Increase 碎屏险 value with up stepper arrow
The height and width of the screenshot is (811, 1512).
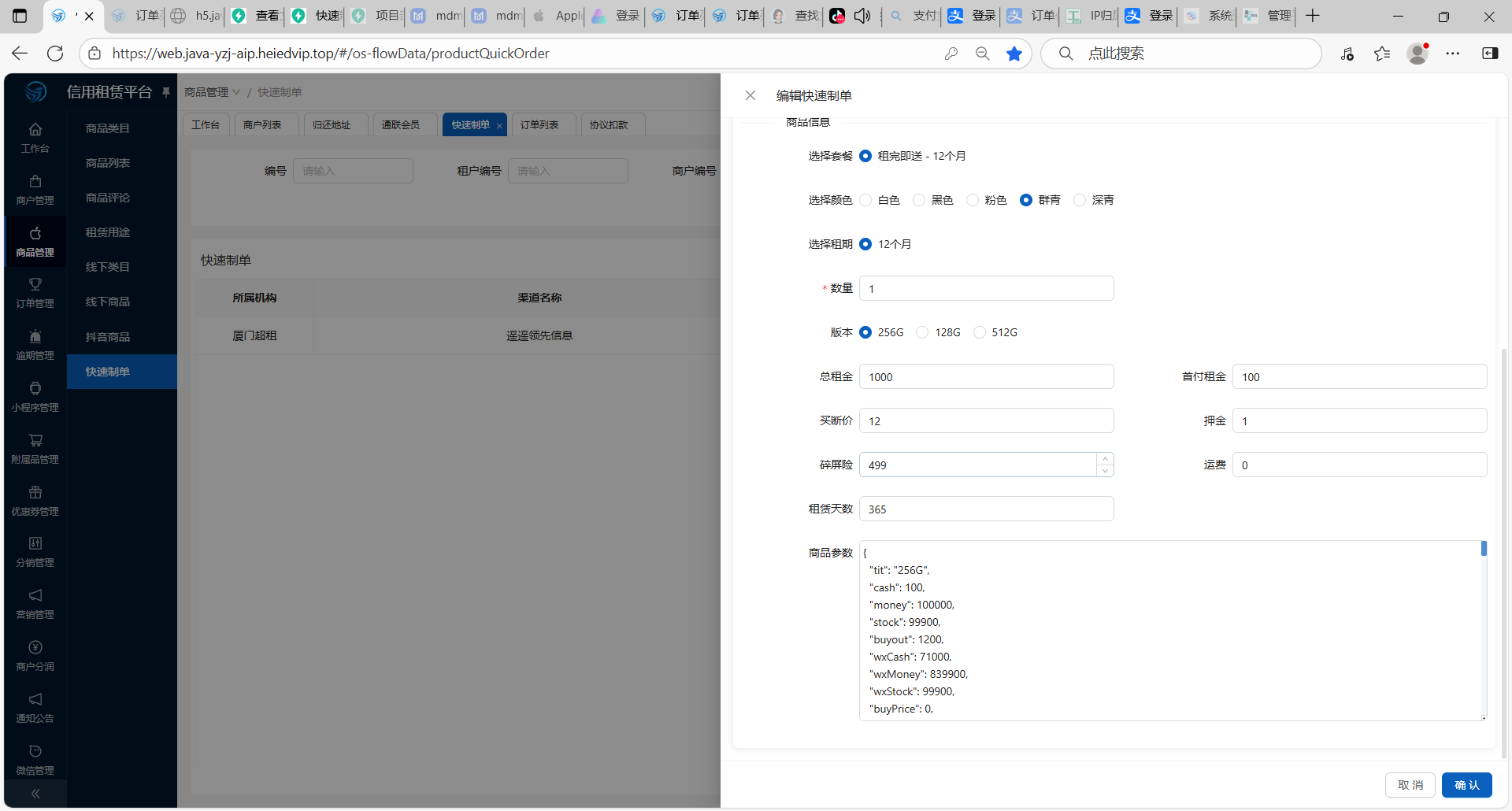(1105, 459)
